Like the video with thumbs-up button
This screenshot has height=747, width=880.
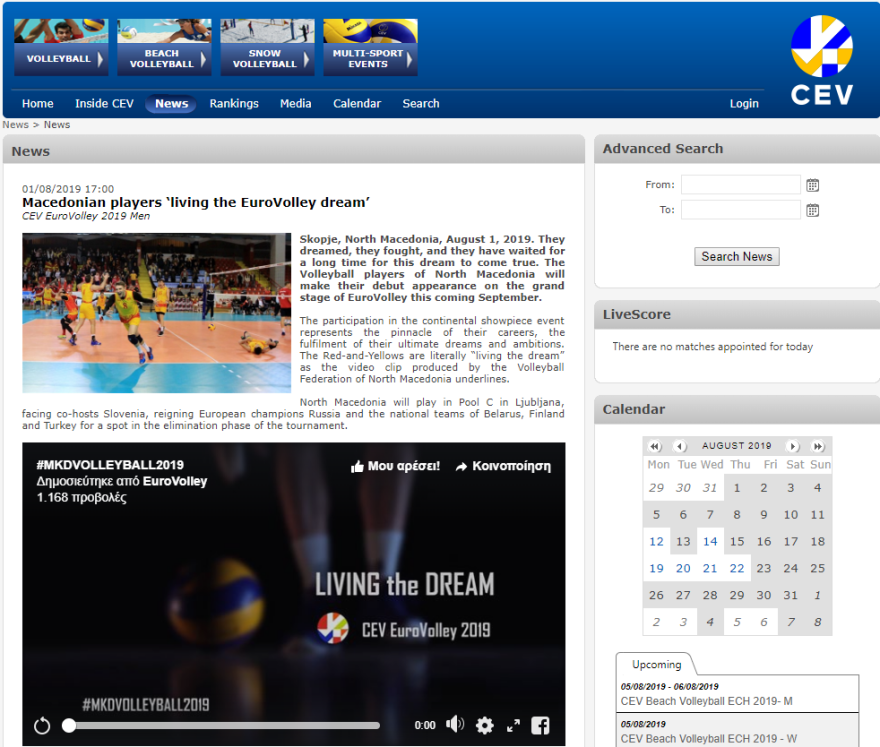[x=395, y=466]
